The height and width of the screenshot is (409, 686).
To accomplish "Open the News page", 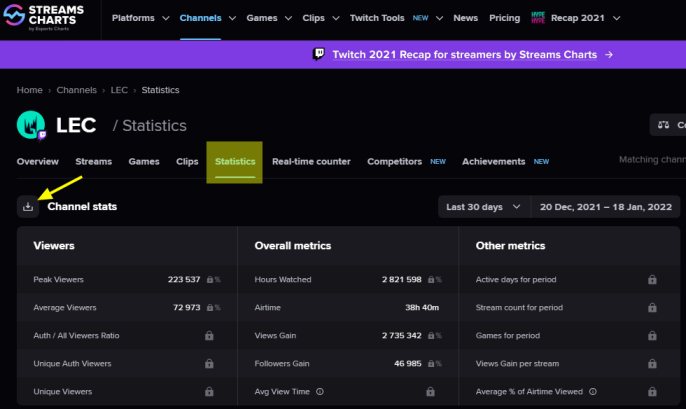I will [x=466, y=18].
